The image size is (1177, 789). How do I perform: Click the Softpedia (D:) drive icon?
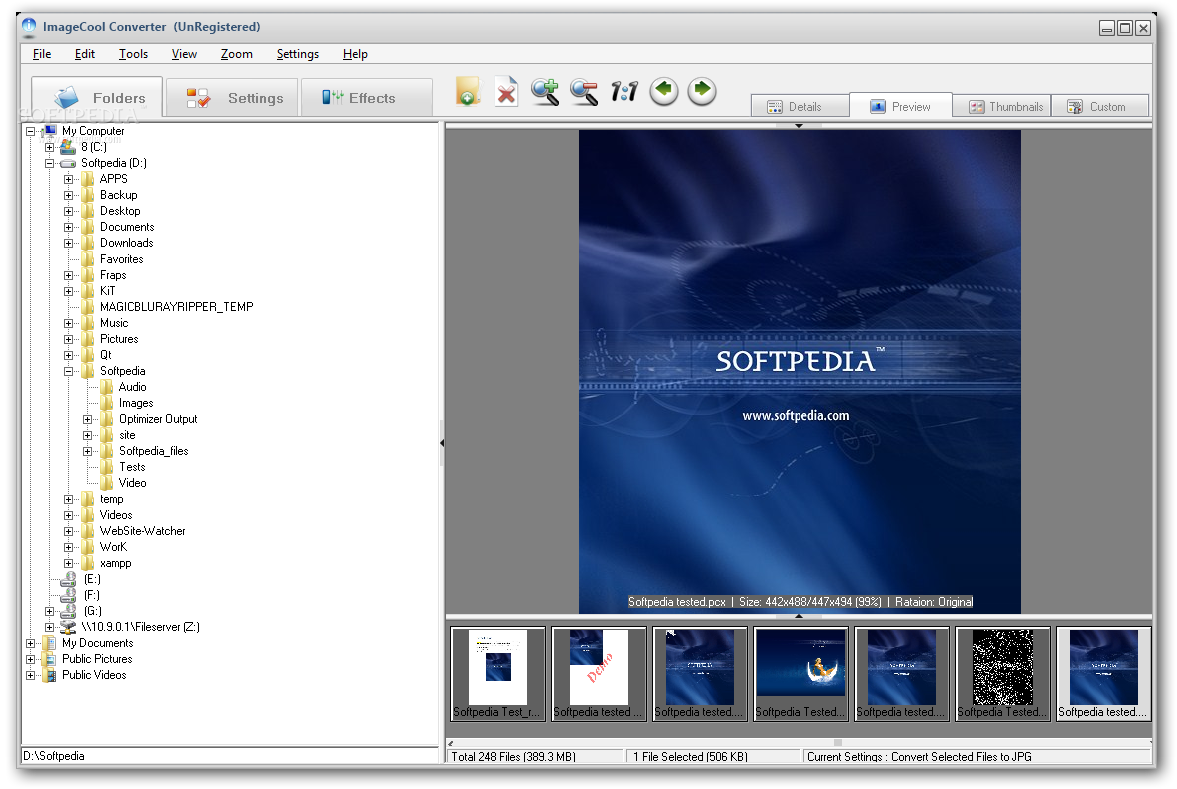tap(68, 163)
